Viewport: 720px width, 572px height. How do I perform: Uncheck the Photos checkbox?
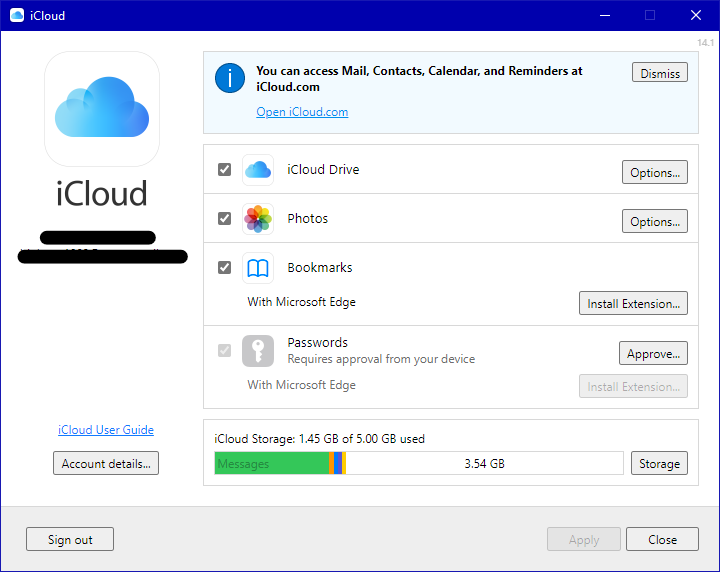(225, 219)
